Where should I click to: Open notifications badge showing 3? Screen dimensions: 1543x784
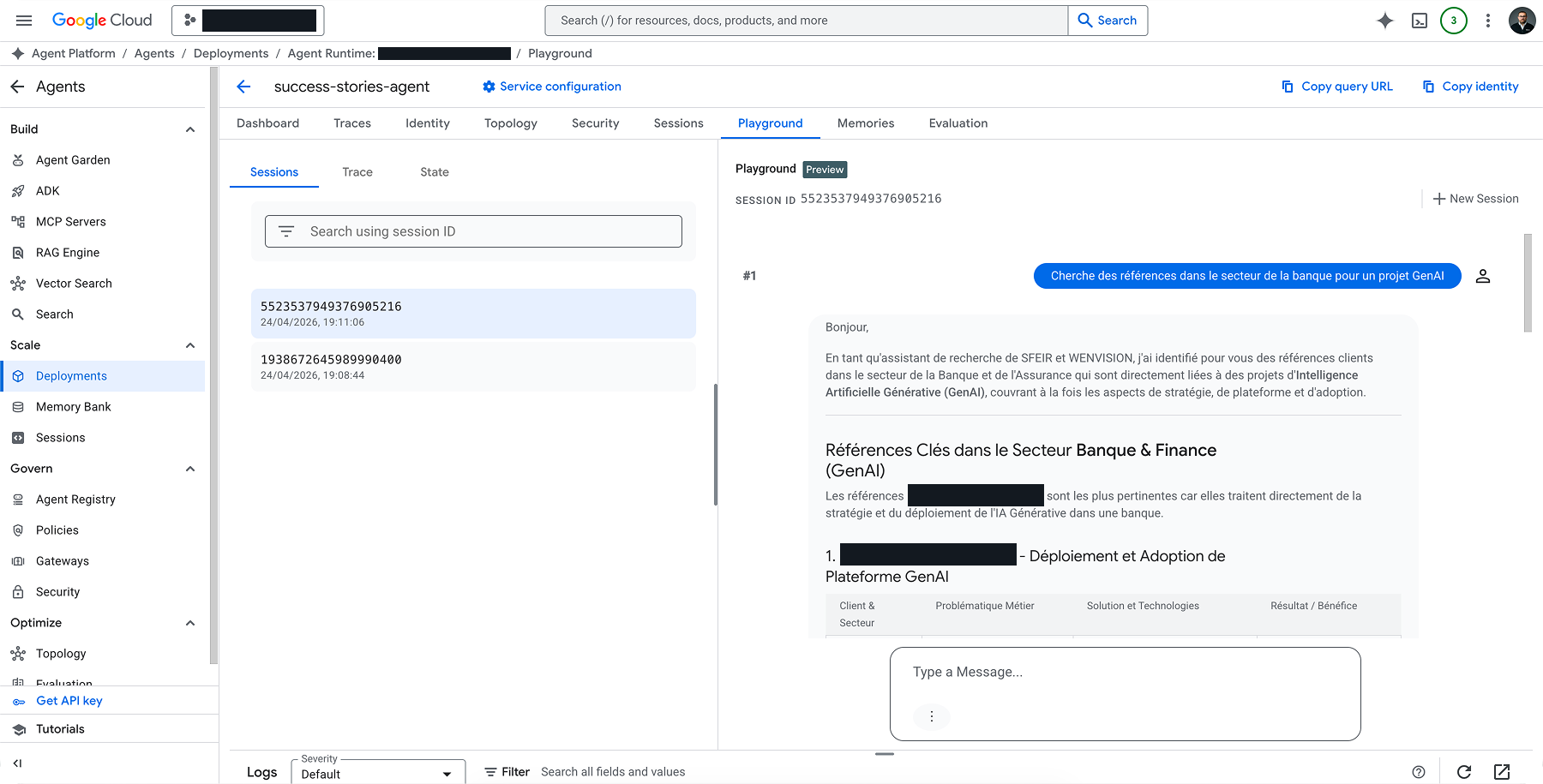click(x=1454, y=21)
